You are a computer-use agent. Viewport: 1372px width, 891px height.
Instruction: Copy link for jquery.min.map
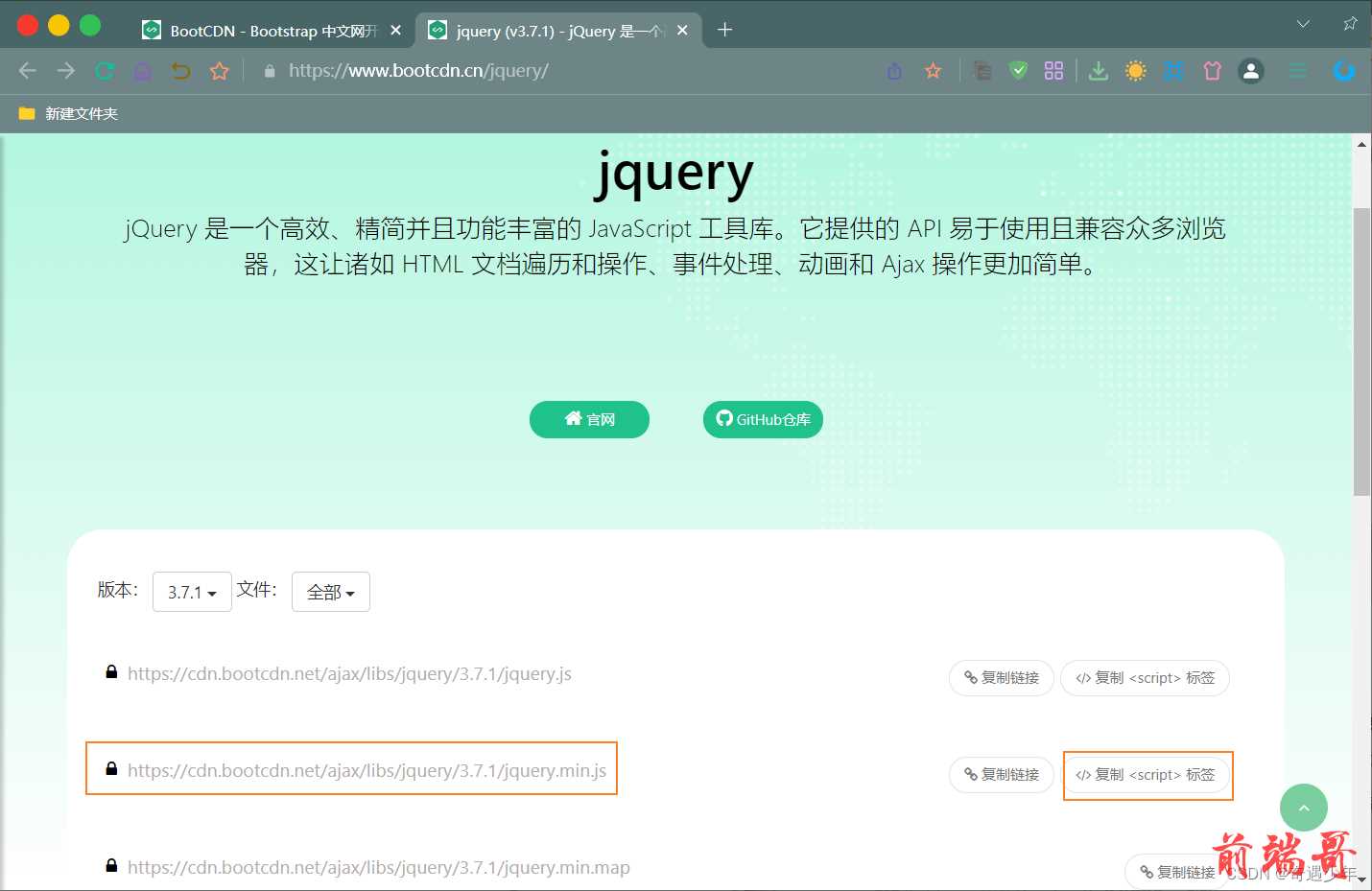1177,872
